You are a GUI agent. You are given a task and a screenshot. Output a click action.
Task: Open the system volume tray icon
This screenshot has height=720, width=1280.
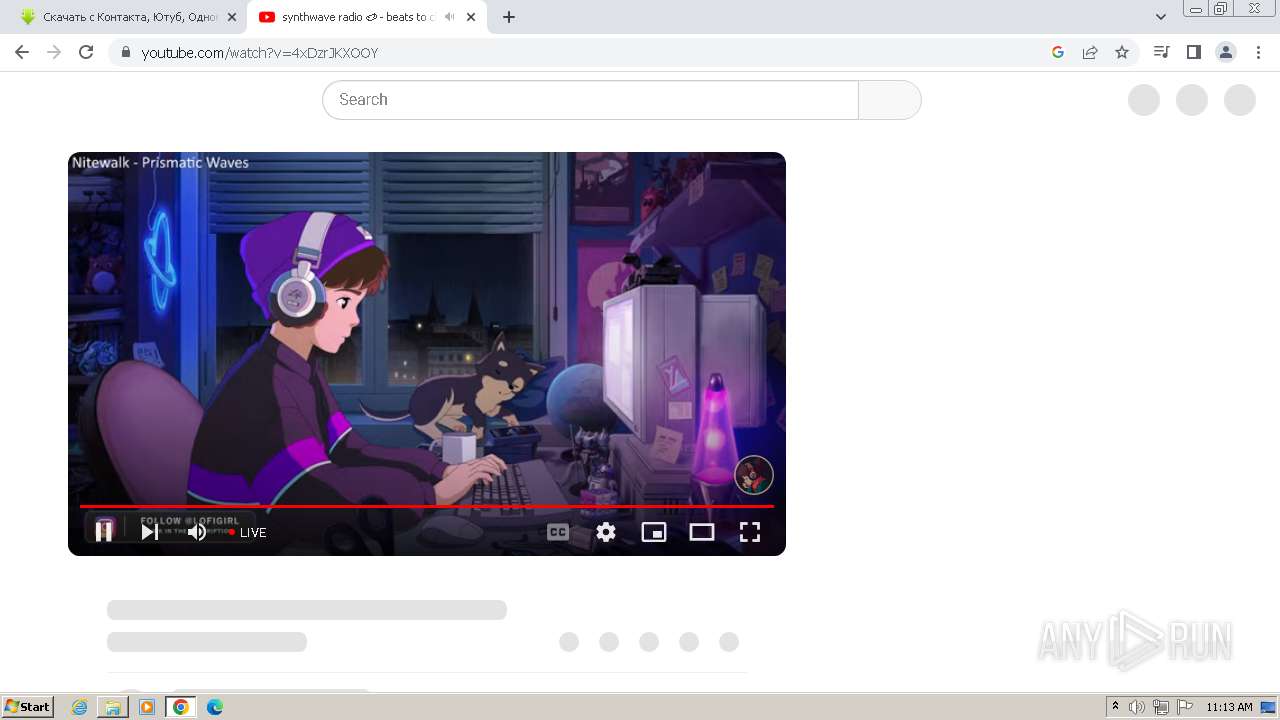pos(1137,707)
